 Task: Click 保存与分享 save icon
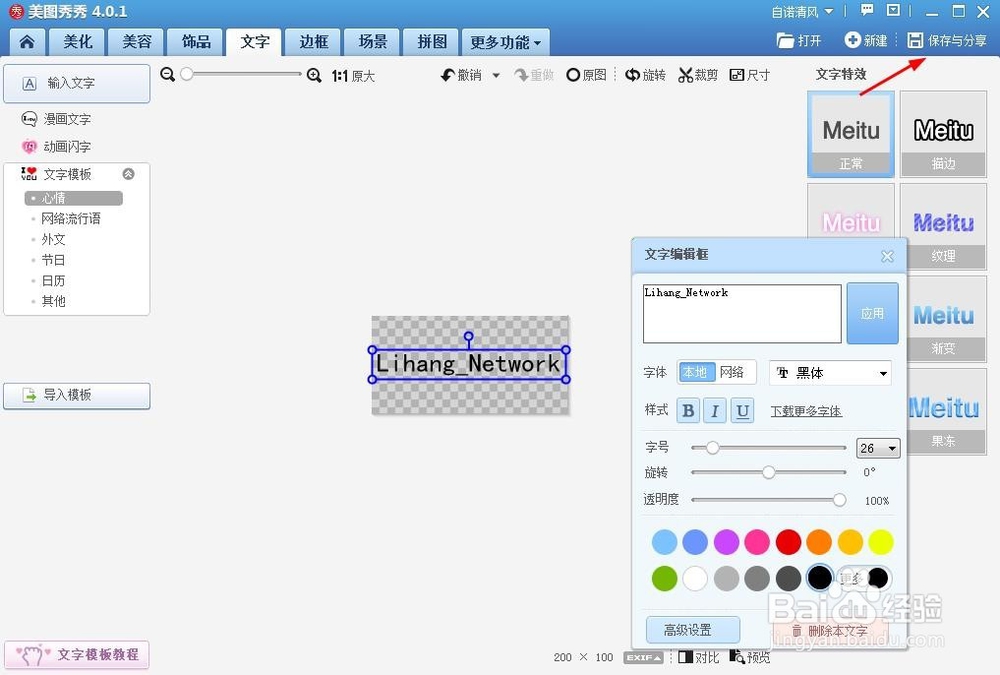coord(915,40)
